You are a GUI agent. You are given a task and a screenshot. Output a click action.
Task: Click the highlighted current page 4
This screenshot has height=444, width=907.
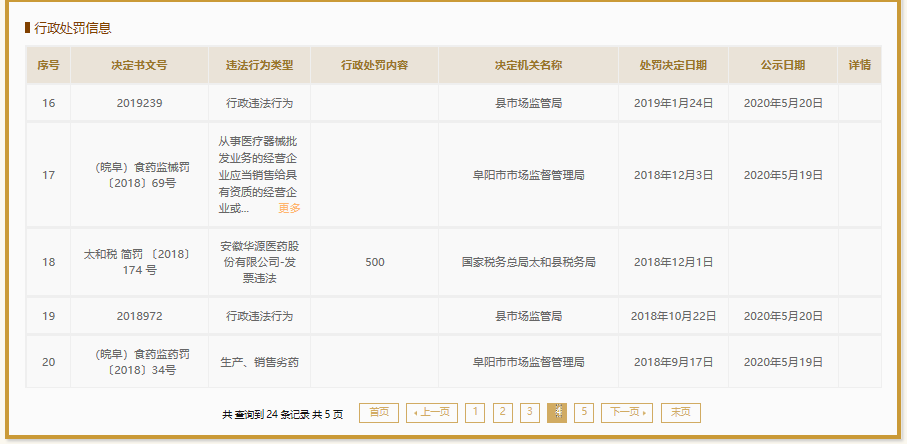point(557,413)
